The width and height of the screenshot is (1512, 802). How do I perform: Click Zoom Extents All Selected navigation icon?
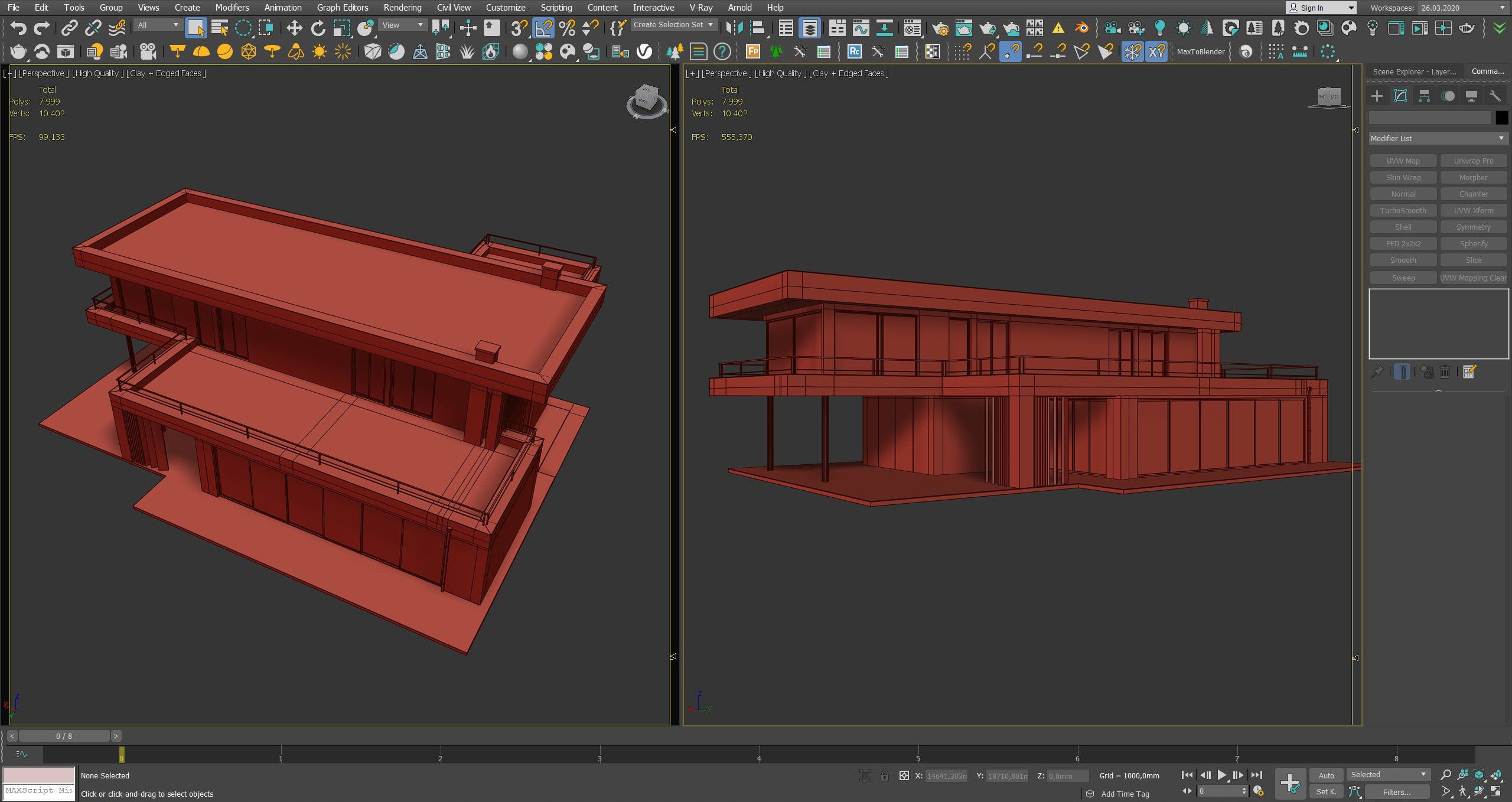tap(1496, 775)
